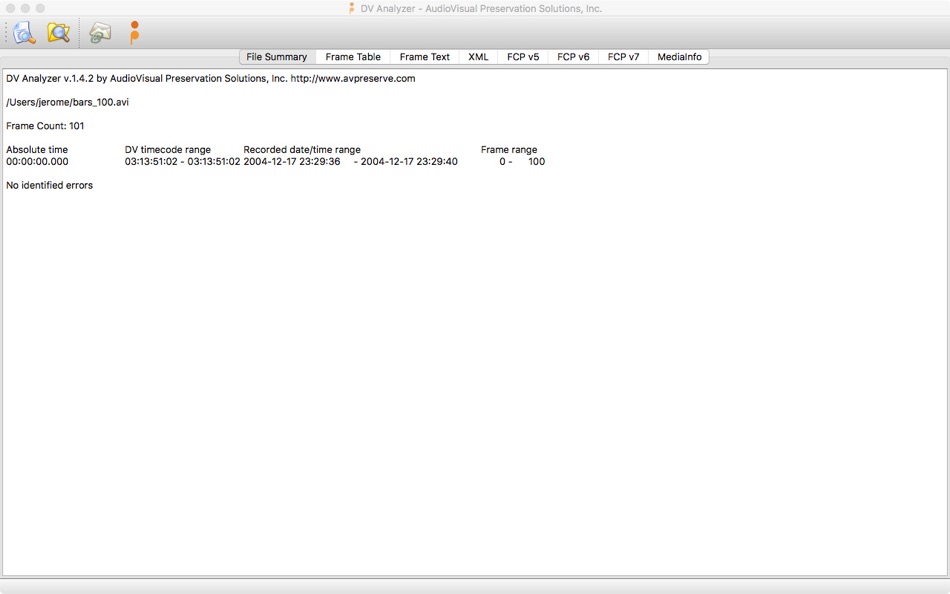The height and width of the screenshot is (594, 950).
Task: Click the frame range end value 100
Action: pyautogui.click(x=536, y=161)
